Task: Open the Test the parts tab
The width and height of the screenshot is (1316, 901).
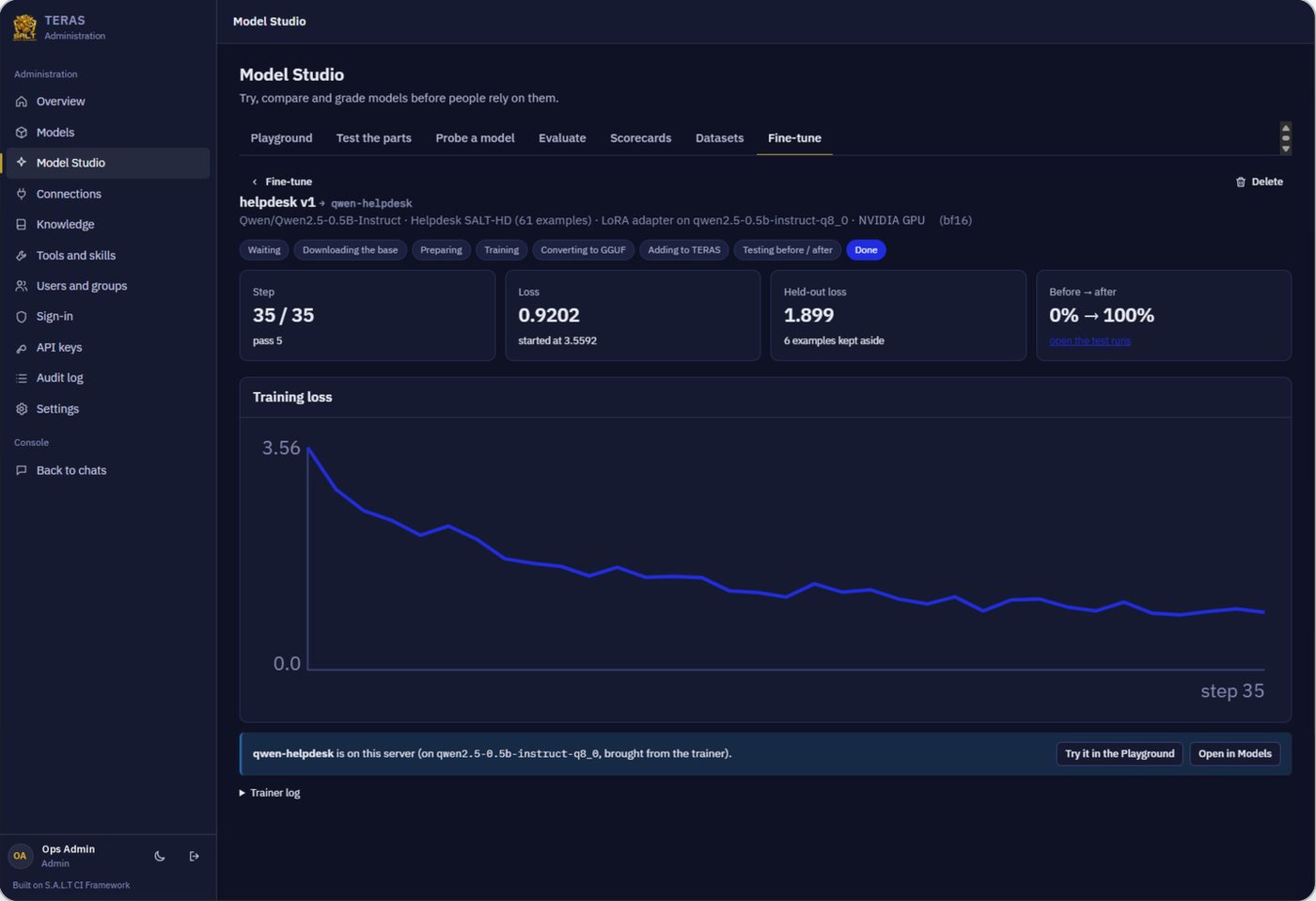Action: point(374,138)
